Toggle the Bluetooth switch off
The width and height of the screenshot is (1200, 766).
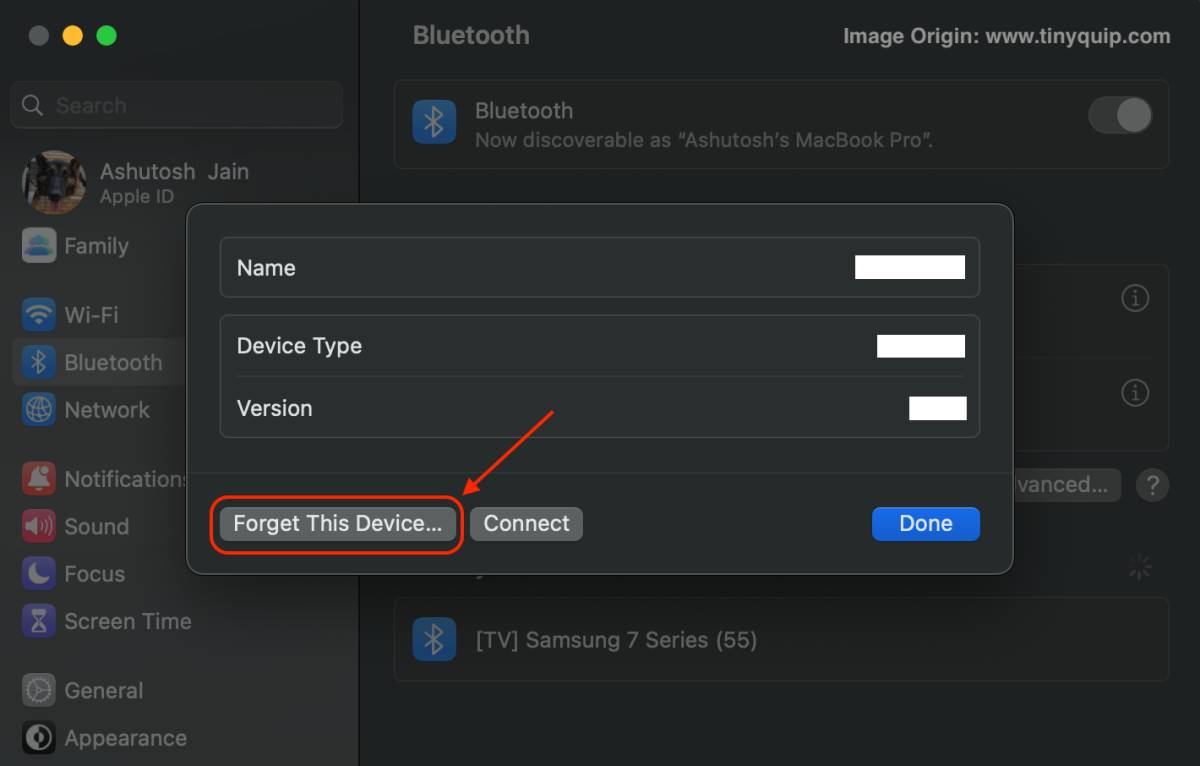coord(1119,115)
